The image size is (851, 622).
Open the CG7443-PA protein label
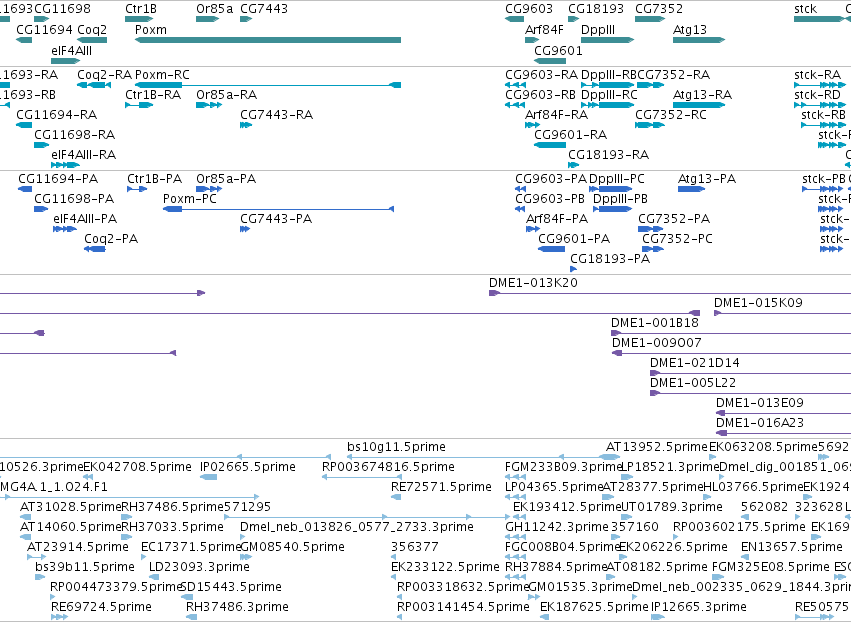coord(276,219)
